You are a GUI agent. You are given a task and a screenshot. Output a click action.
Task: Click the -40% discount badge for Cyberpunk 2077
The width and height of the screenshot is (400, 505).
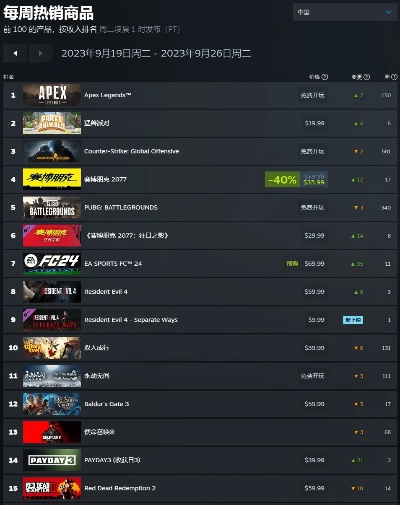pos(282,179)
